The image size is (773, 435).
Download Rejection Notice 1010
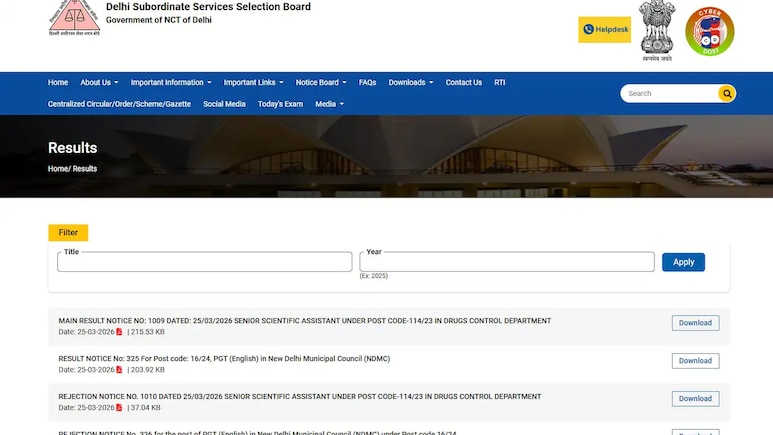coord(695,399)
